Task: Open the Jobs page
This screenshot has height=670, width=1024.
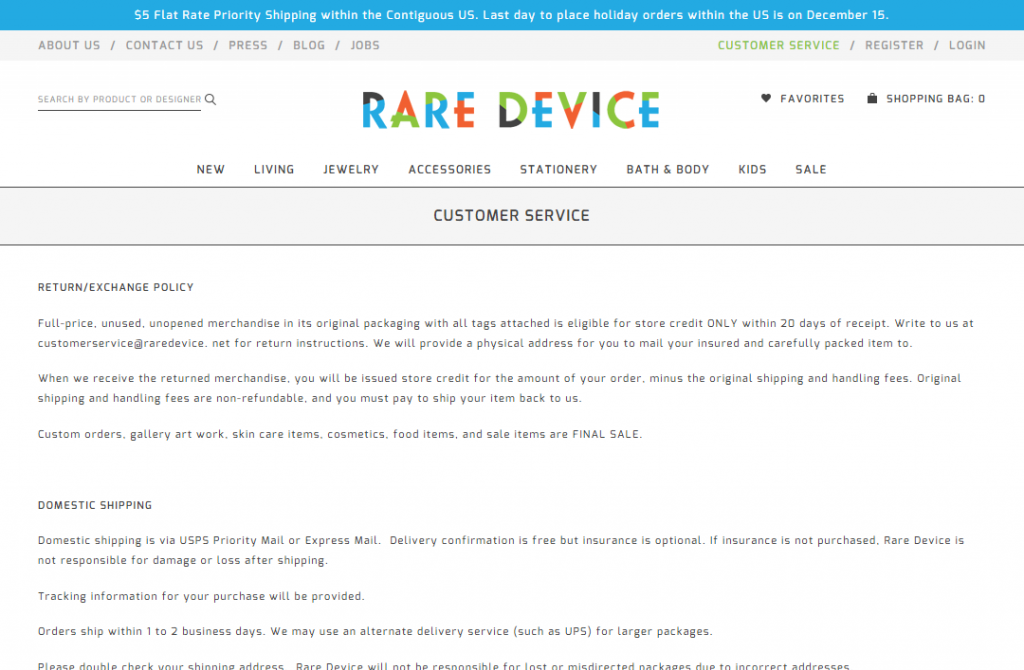Action: tap(365, 45)
